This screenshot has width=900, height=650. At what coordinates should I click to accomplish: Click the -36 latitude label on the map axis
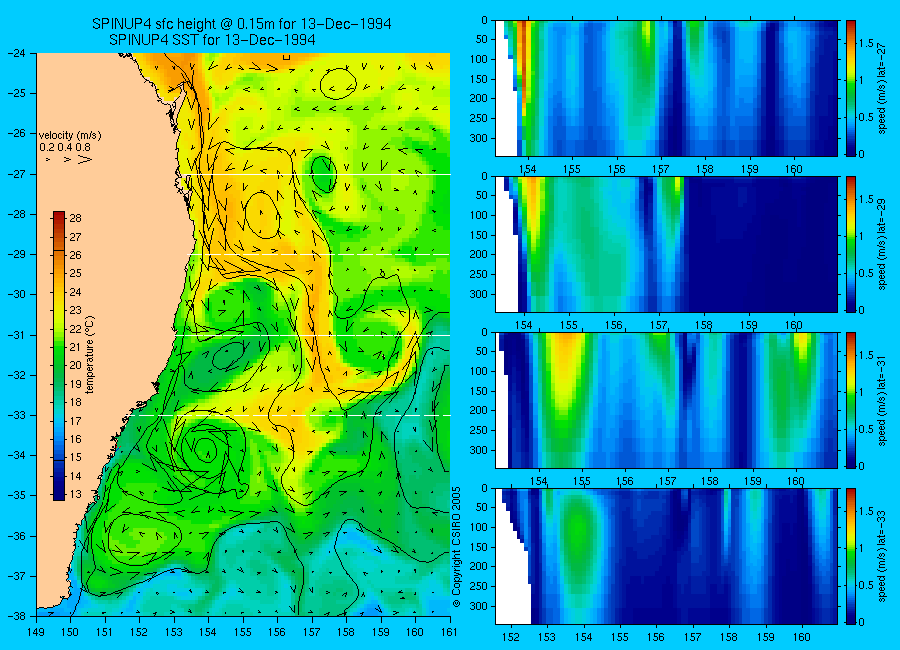[x=18, y=536]
